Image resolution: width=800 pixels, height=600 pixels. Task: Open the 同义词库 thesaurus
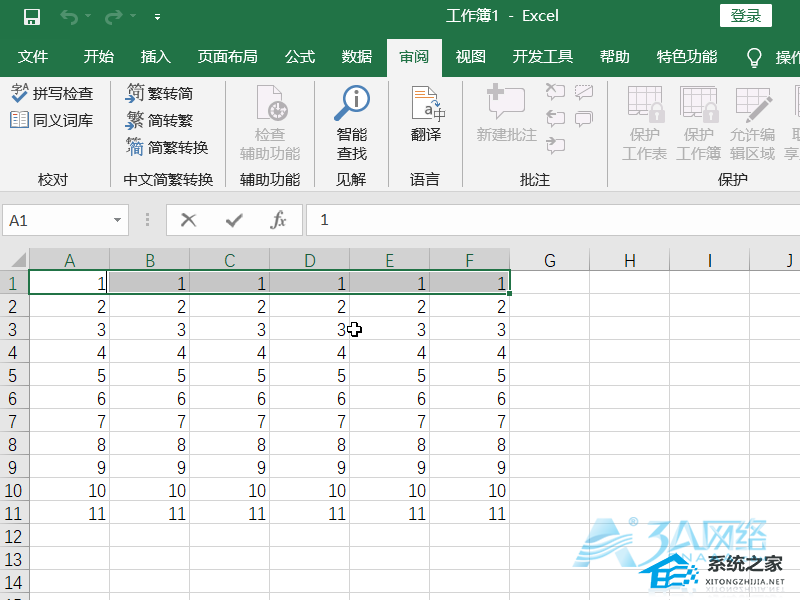(x=52, y=120)
